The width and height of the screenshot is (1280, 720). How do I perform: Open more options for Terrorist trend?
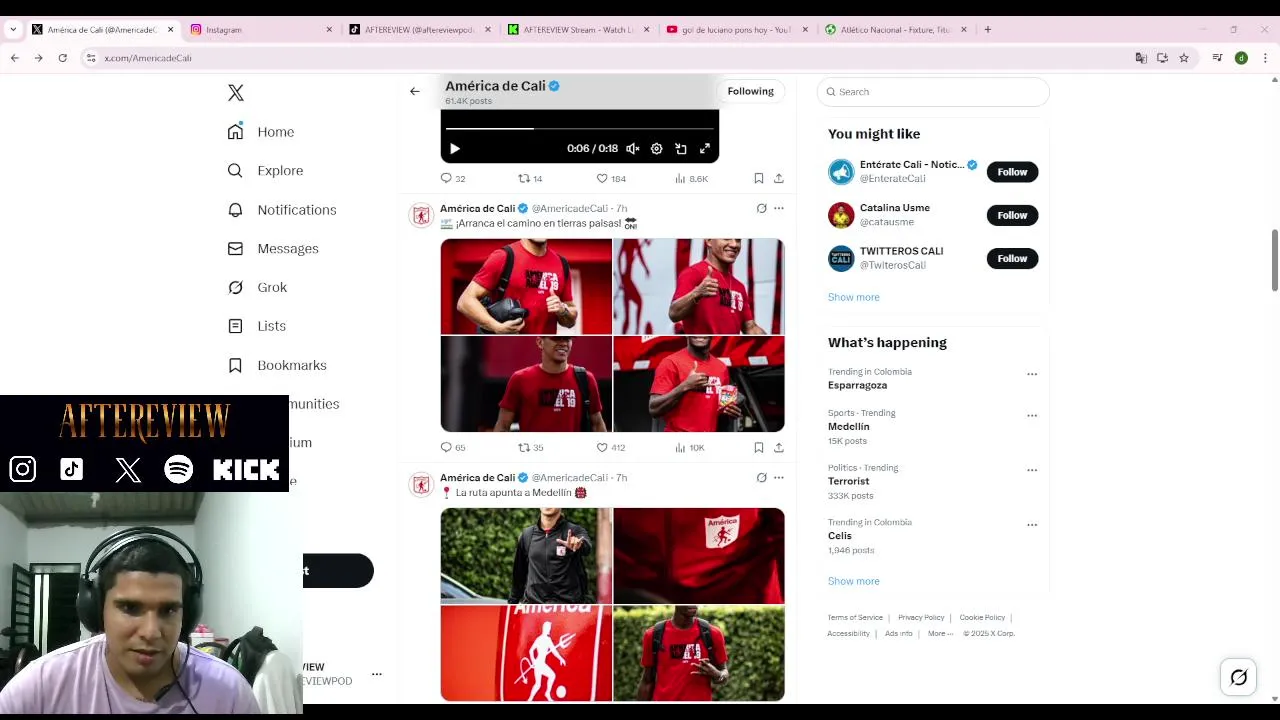[x=1032, y=470]
